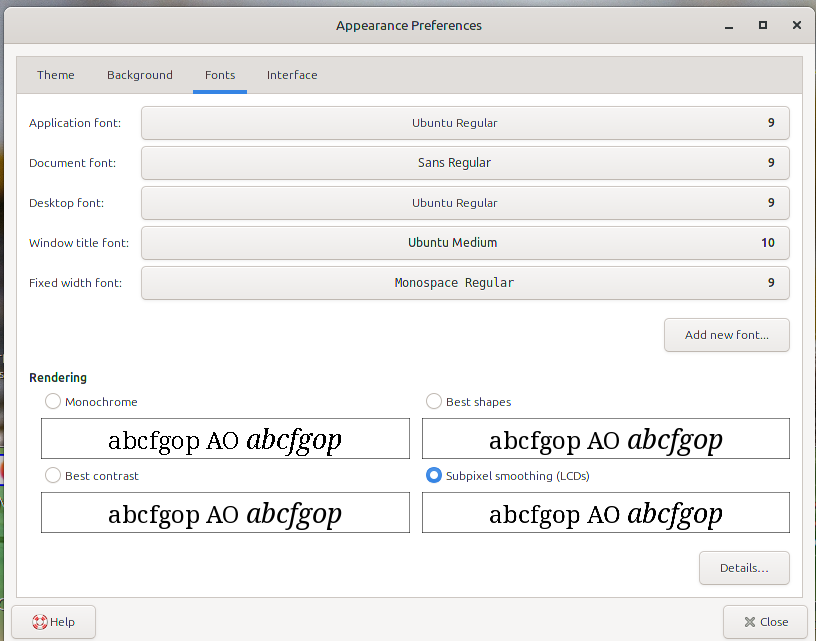Select the Best shapes rendering option
The width and height of the screenshot is (816, 641).
434,401
